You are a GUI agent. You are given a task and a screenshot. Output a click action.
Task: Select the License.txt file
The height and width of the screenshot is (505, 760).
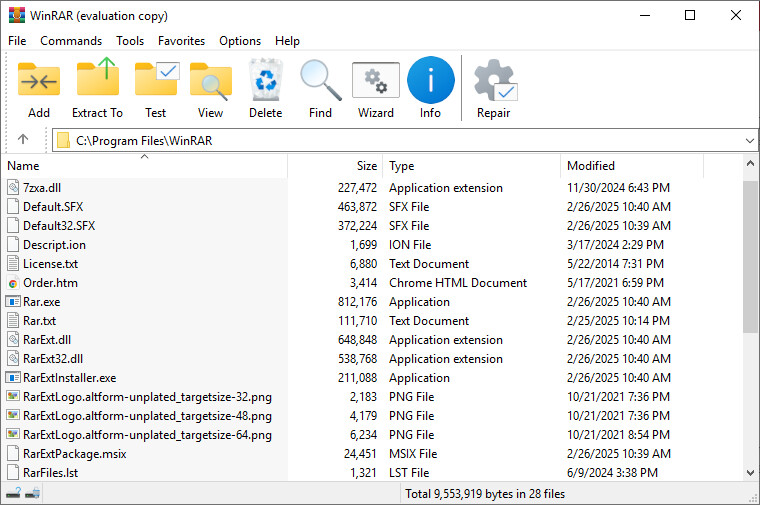pos(50,264)
